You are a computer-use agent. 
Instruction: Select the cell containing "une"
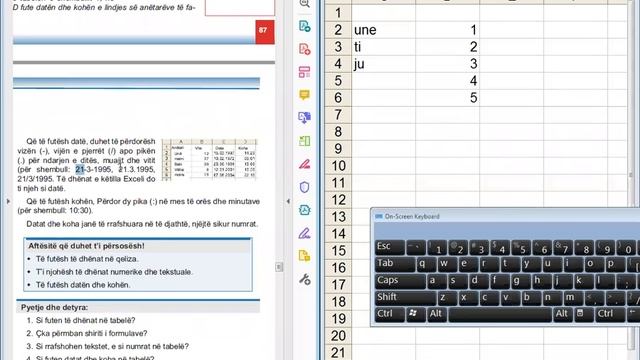[x=383, y=30]
